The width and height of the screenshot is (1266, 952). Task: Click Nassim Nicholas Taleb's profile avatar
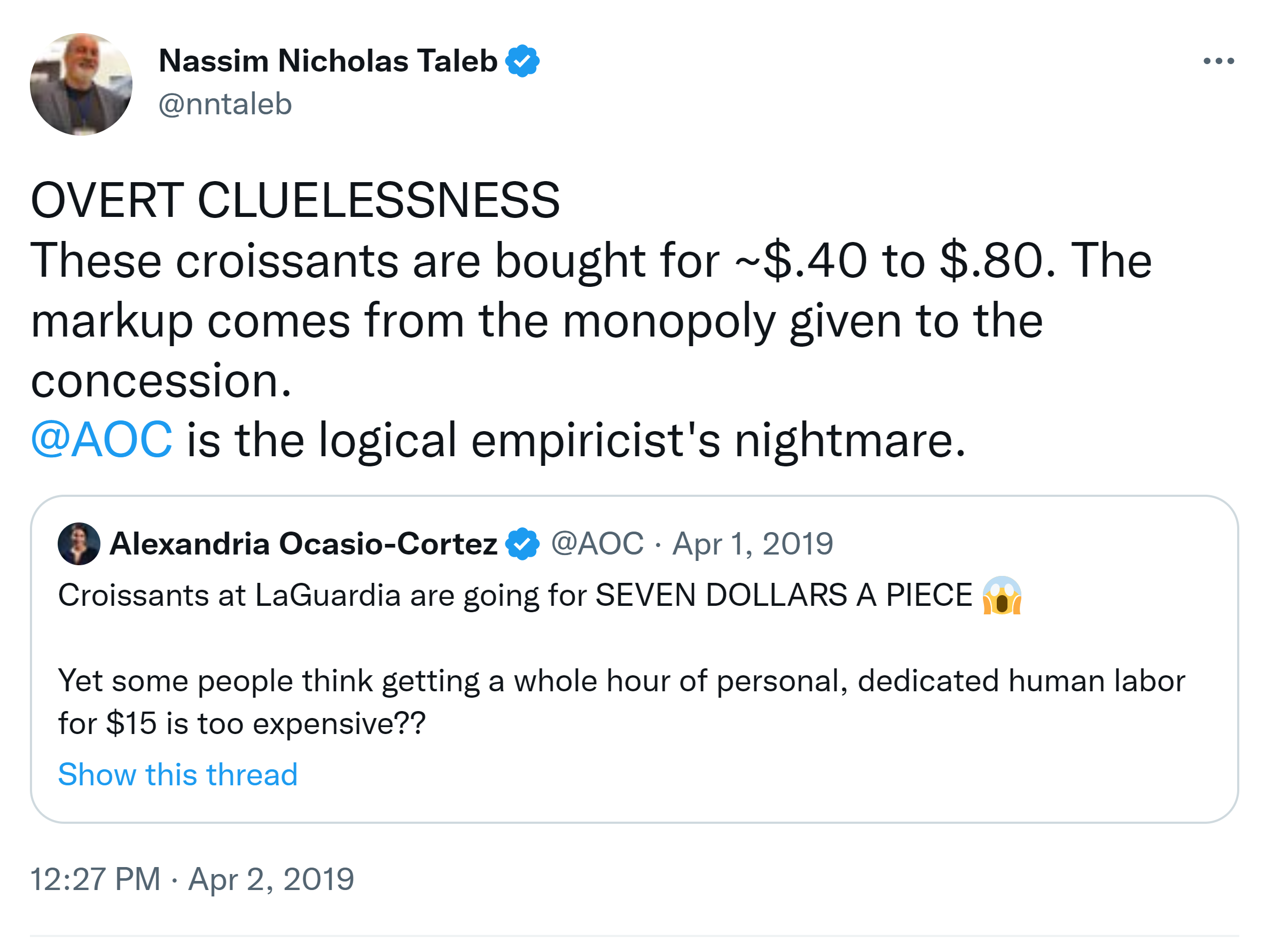coord(81,85)
